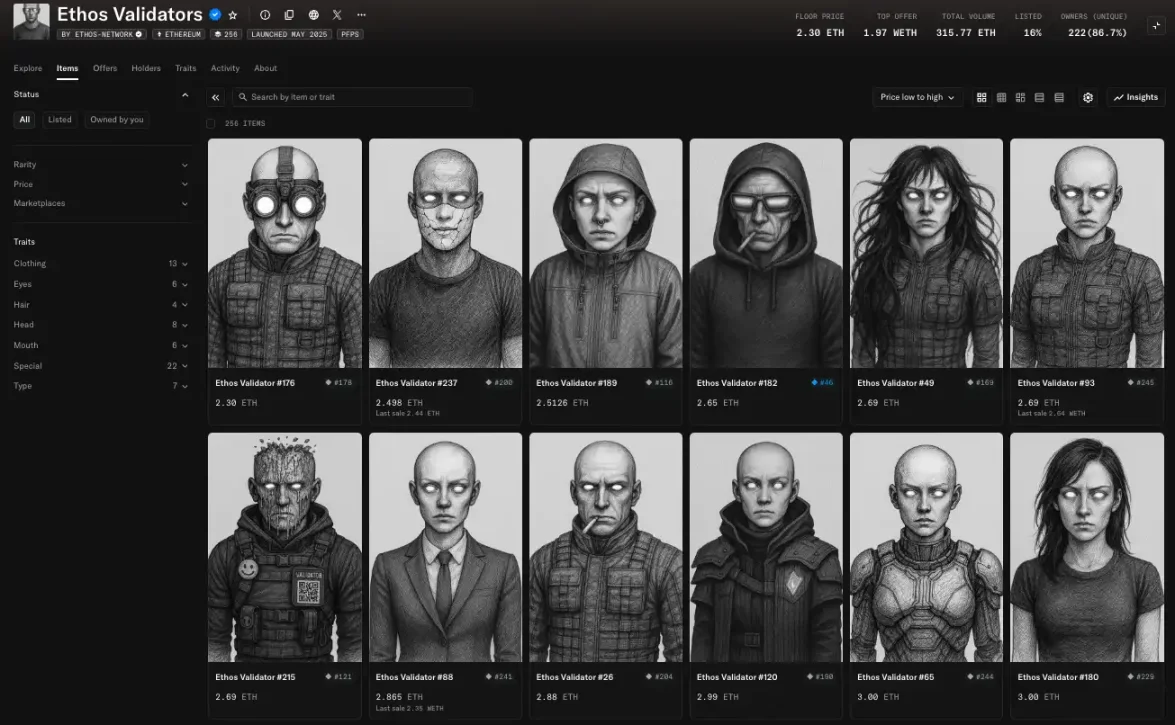Switch to compact table view
The width and height of the screenshot is (1175, 725).
1059,97
